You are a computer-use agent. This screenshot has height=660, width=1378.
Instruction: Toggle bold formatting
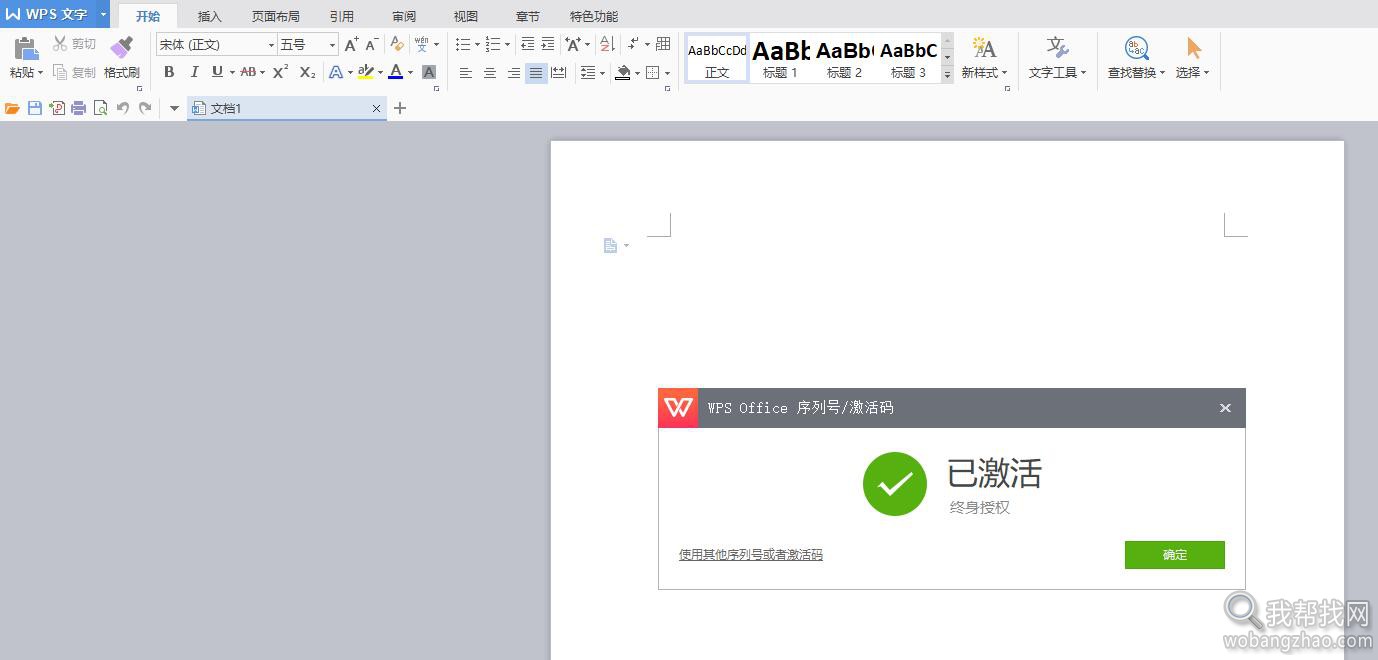click(x=169, y=72)
